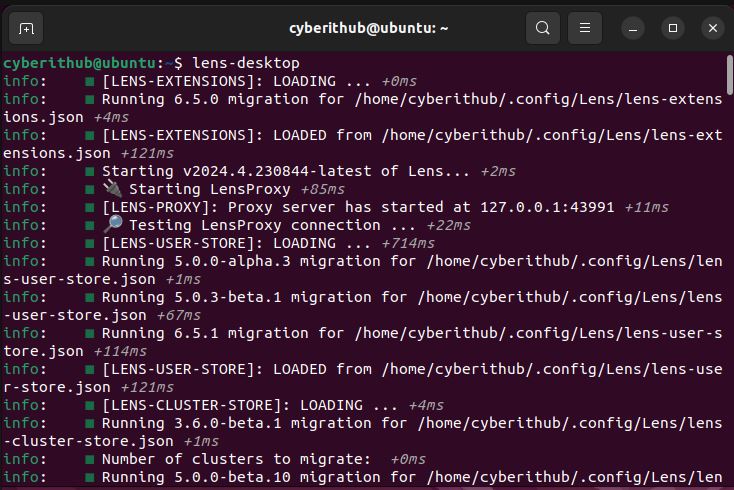Click the +67ms timing text
Screen dimensions: 734x490
pyautogui.click(x=178, y=315)
